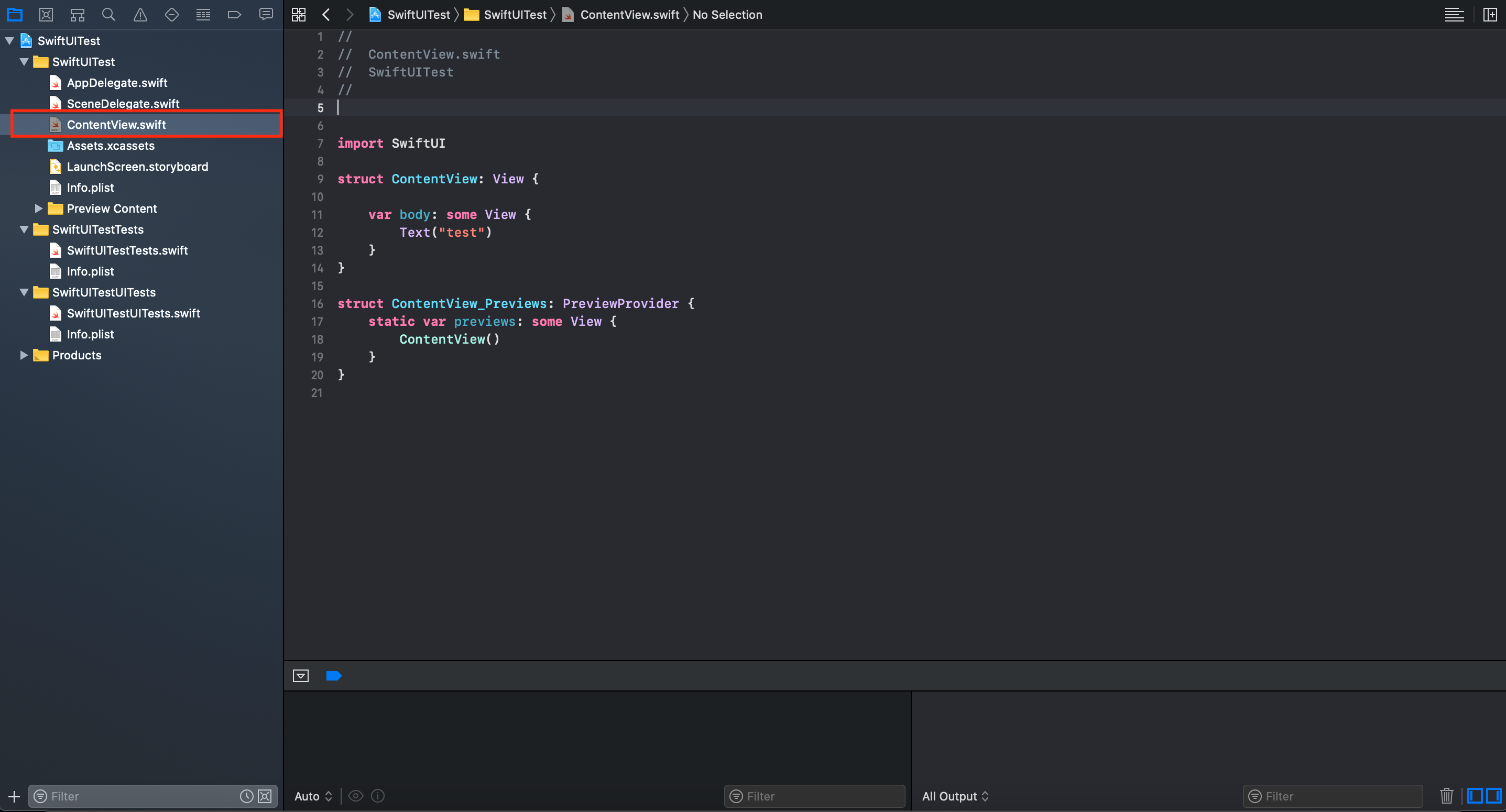Click the variable info icon
This screenshot has height=812, width=1506.
378,796
